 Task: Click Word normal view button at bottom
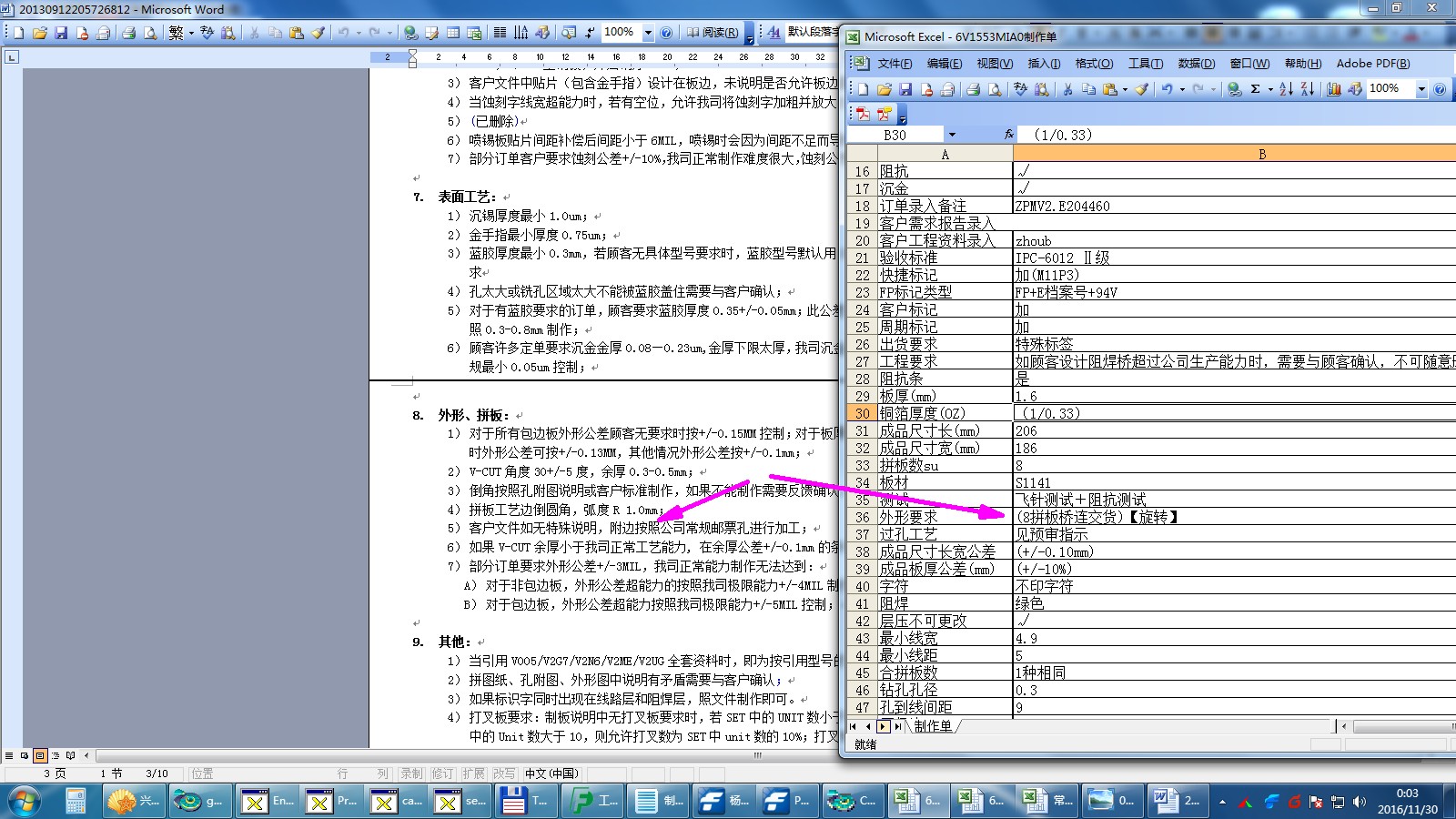tap(9, 755)
